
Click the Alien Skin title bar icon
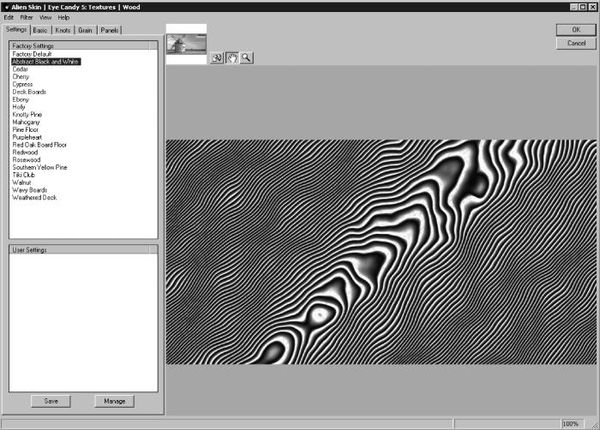coord(5,6)
